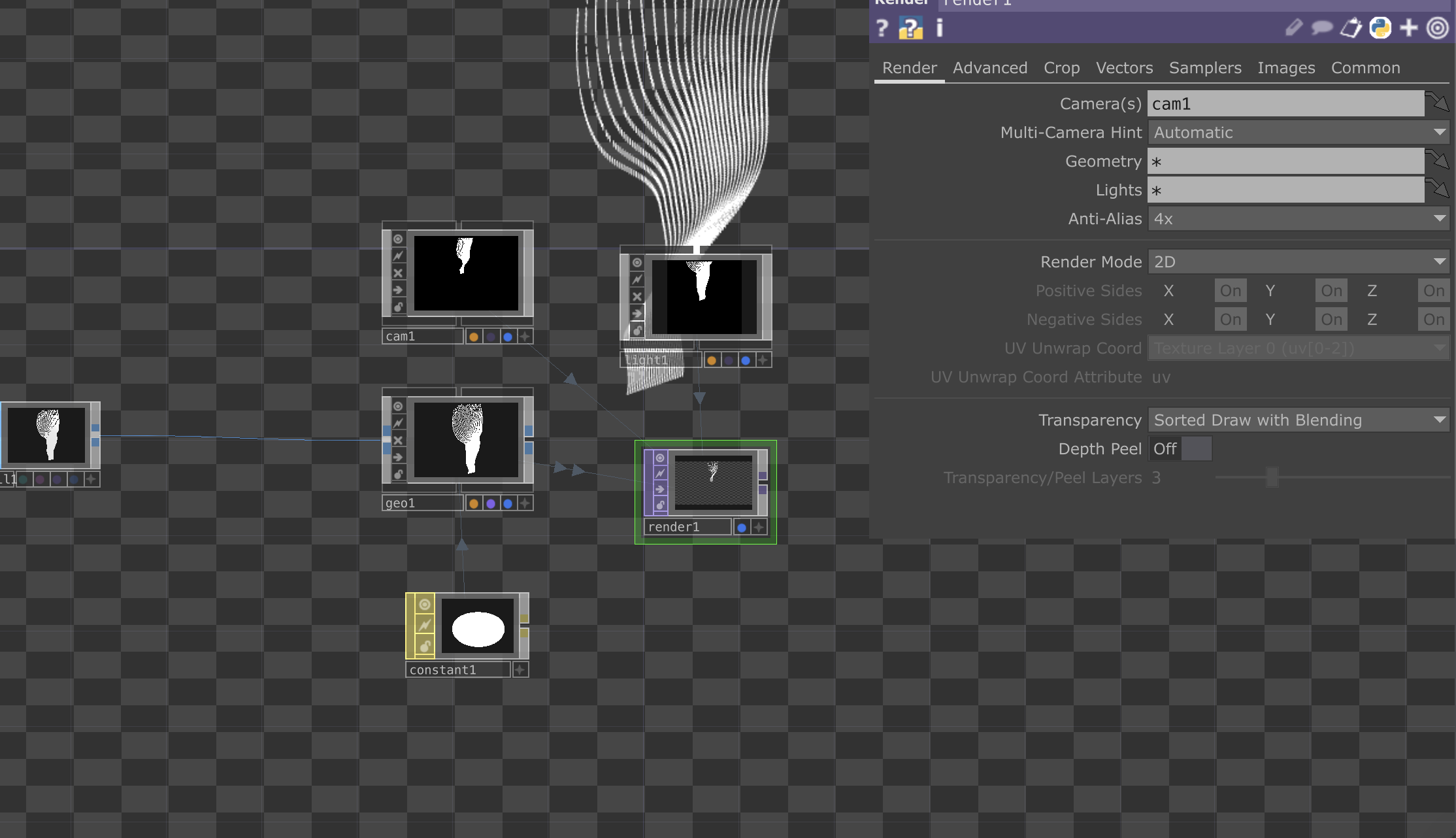
Task: Click the Transparency/Peel Layers slider handle
Action: pyautogui.click(x=1272, y=478)
